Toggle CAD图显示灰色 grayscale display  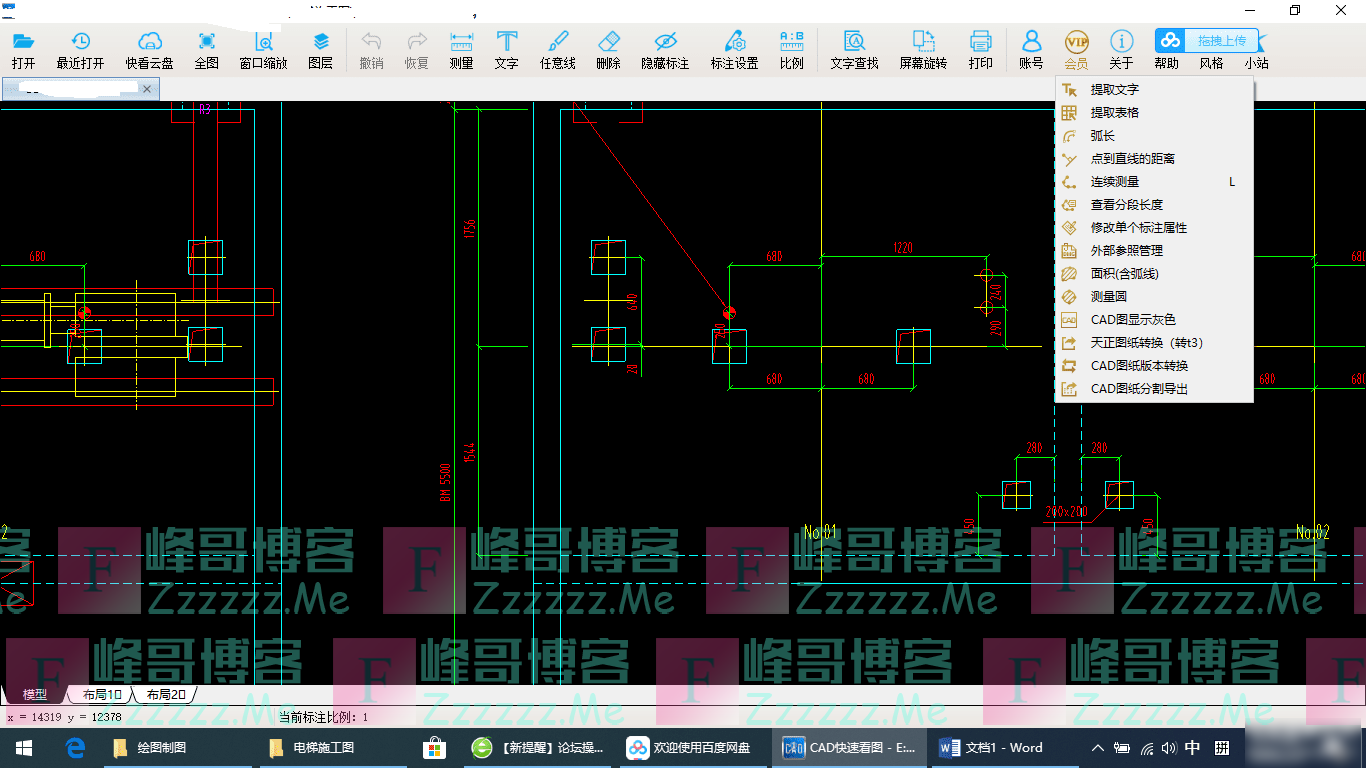[x=1132, y=320]
